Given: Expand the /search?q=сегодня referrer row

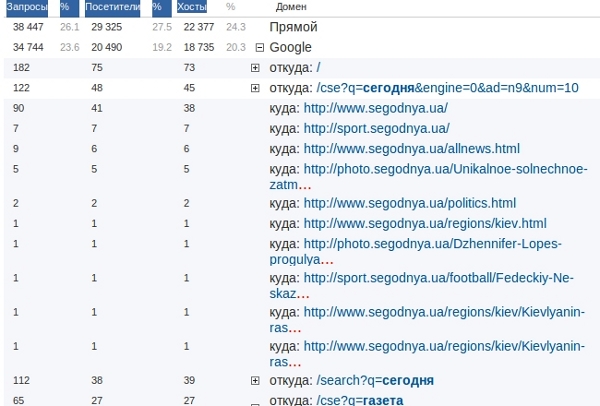Looking at the screenshot, I should [x=255, y=381].
